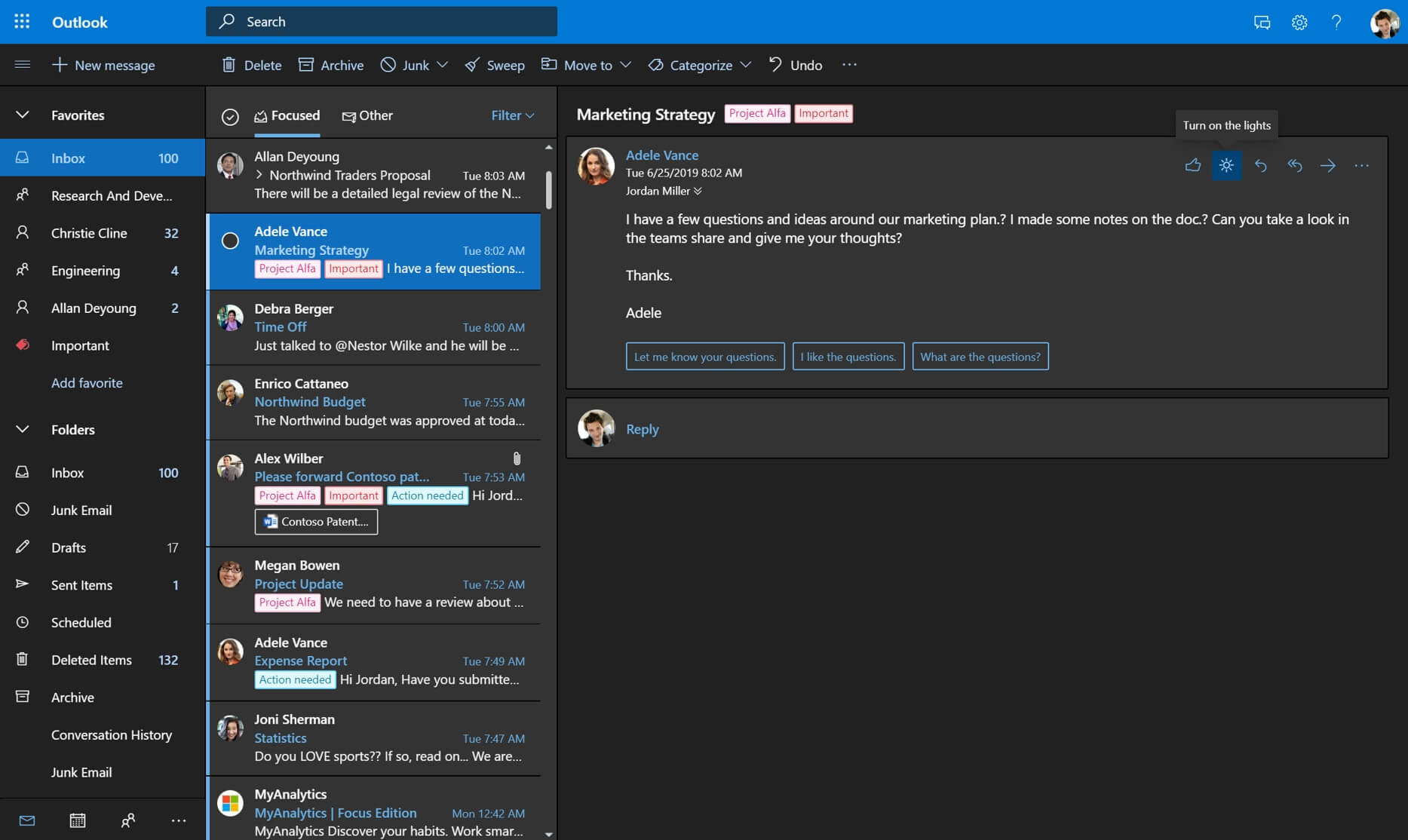Collapse the Favorites section
Screen dimensions: 1408x840
22,114
